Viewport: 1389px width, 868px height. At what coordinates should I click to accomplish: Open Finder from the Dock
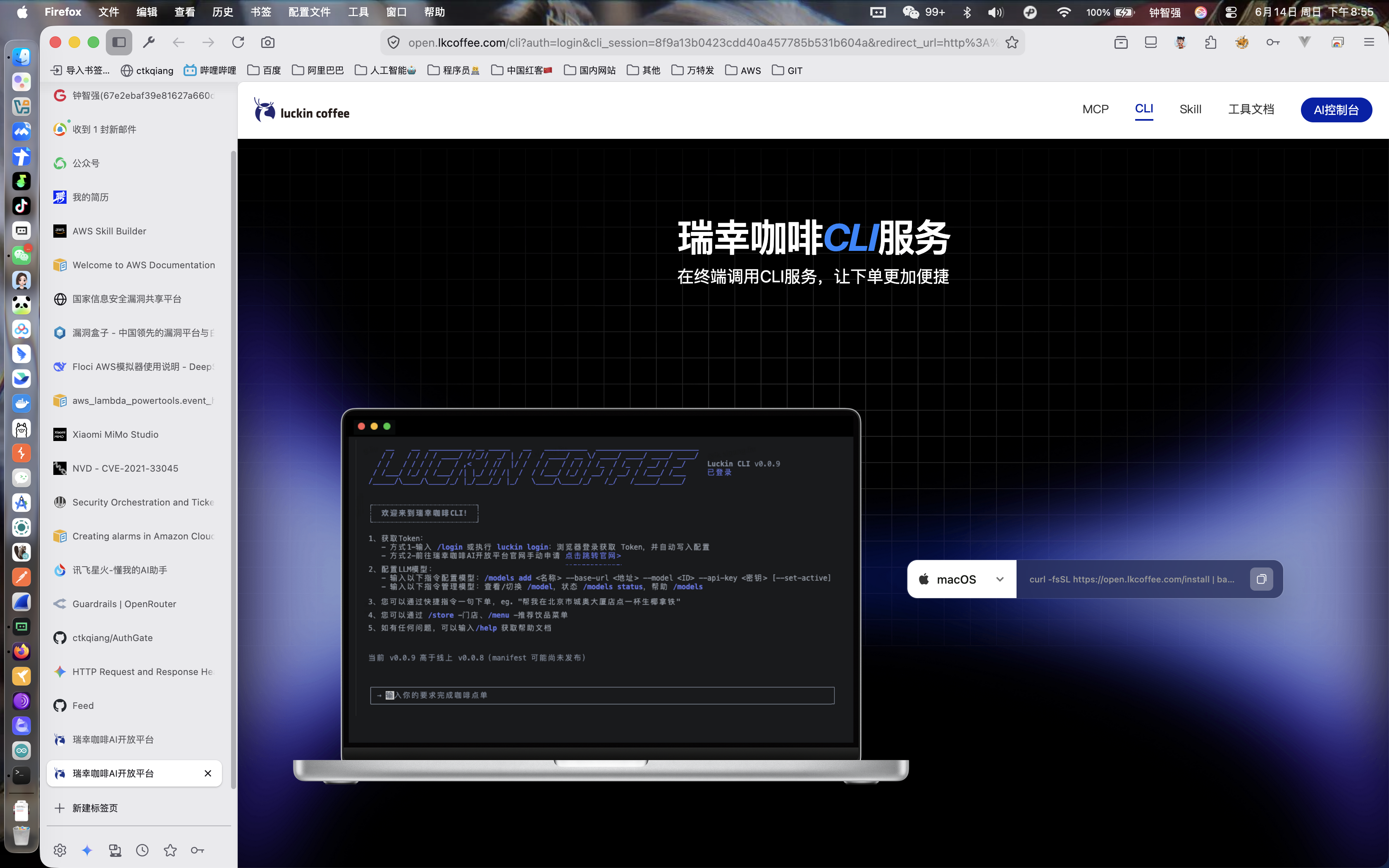pyautogui.click(x=21, y=57)
